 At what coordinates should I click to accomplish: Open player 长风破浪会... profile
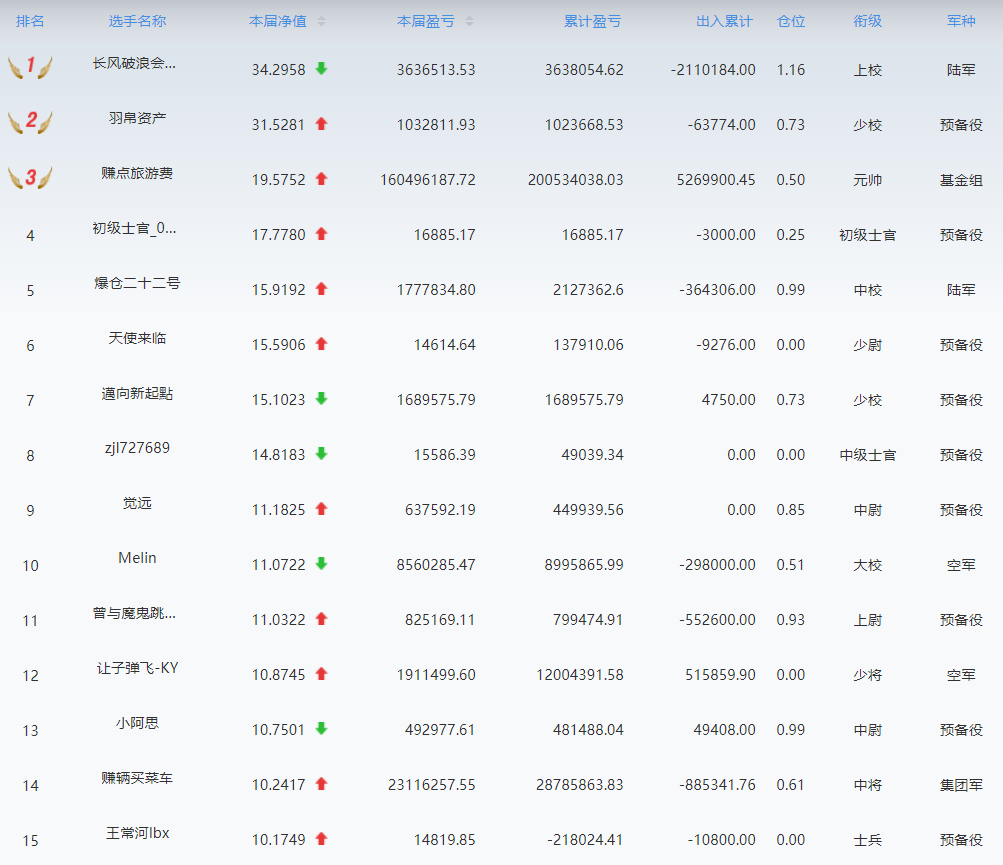point(134,63)
